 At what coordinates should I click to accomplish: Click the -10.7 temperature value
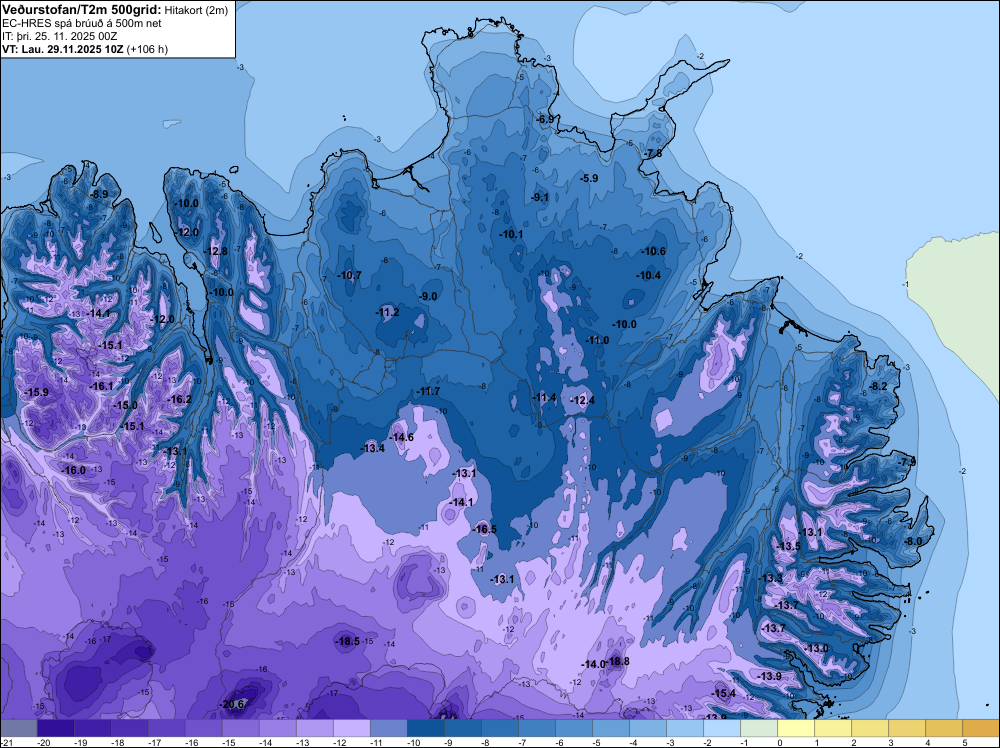(349, 275)
